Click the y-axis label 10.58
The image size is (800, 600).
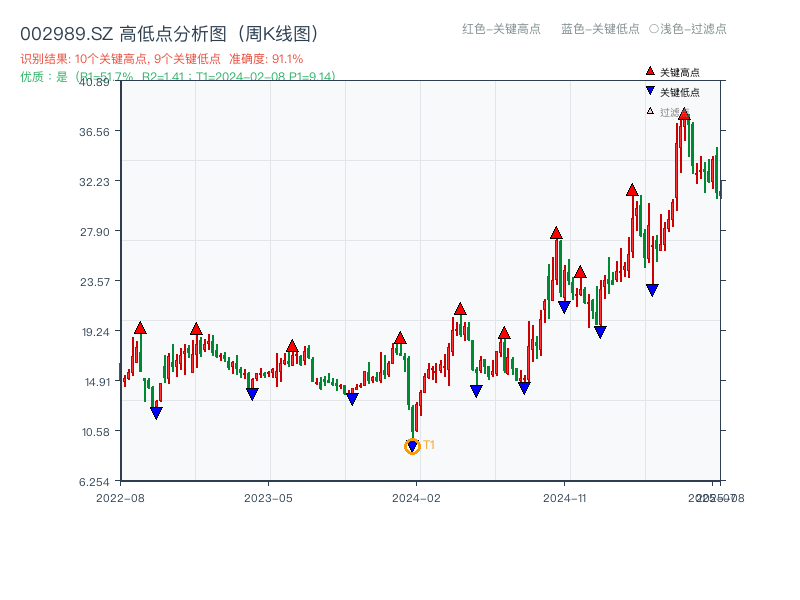[95, 432]
